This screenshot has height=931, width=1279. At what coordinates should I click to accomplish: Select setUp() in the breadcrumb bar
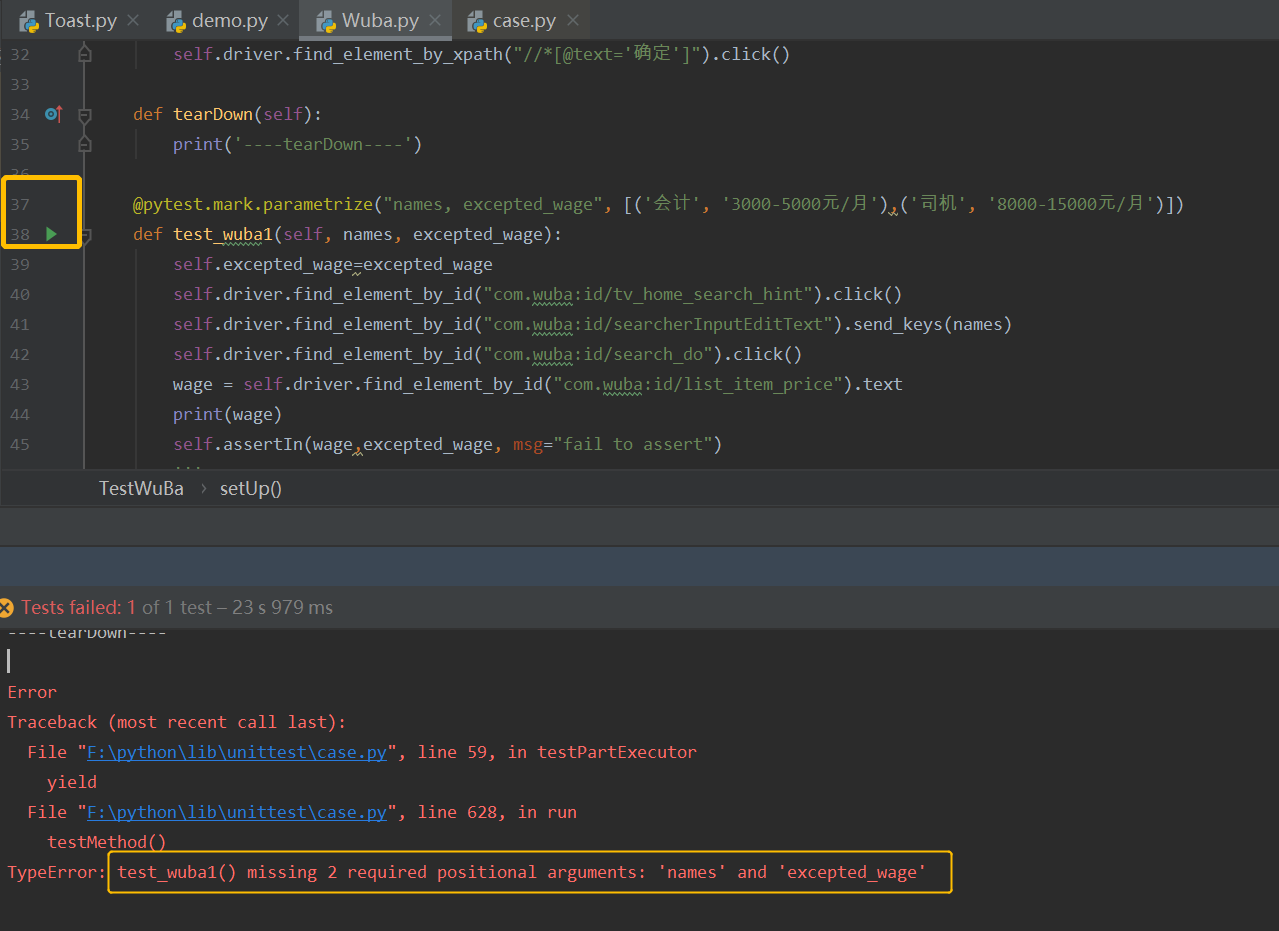[251, 488]
